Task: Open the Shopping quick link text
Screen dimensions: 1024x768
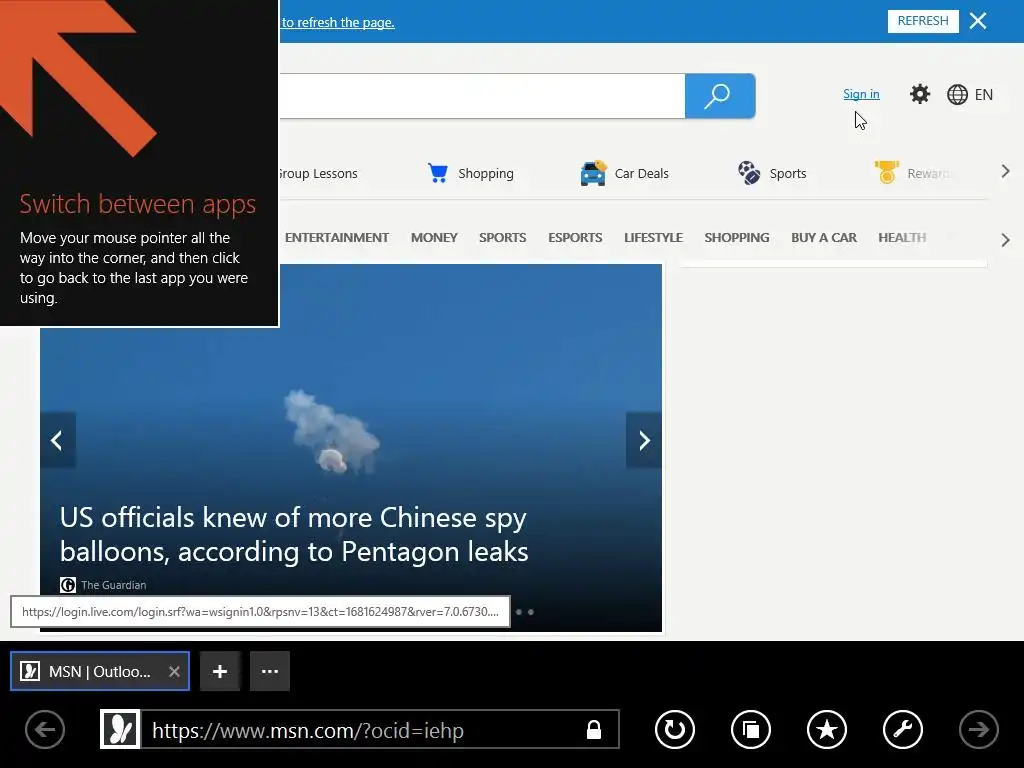Action: (486, 174)
